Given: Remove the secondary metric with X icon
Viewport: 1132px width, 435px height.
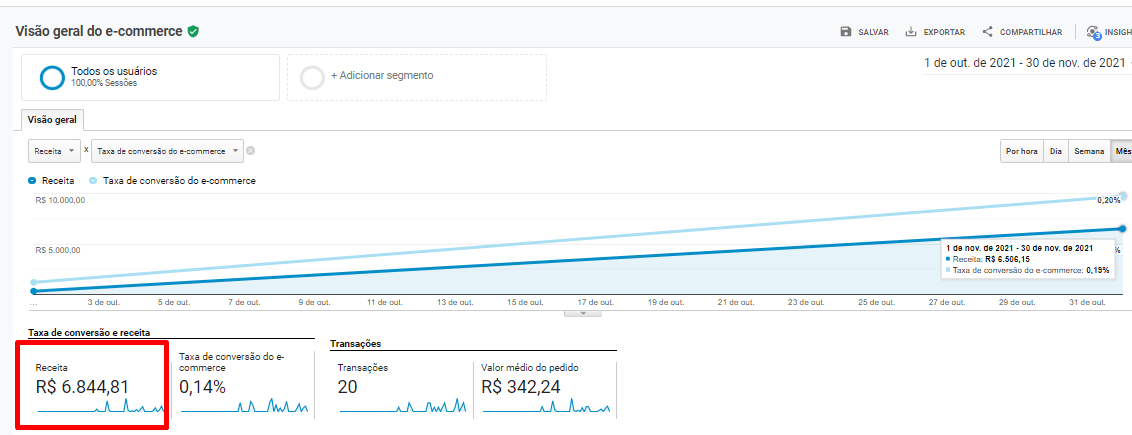Looking at the screenshot, I should pos(251,151).
